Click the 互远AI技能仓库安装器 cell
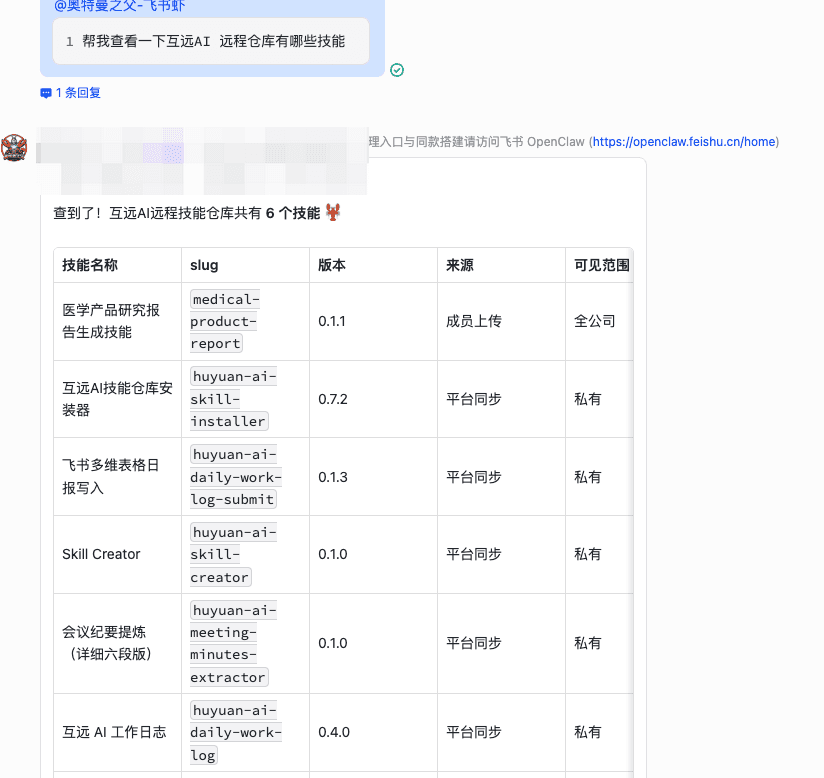Image resolution: width=824 pixels, height=778 pixels. point(117,399)
